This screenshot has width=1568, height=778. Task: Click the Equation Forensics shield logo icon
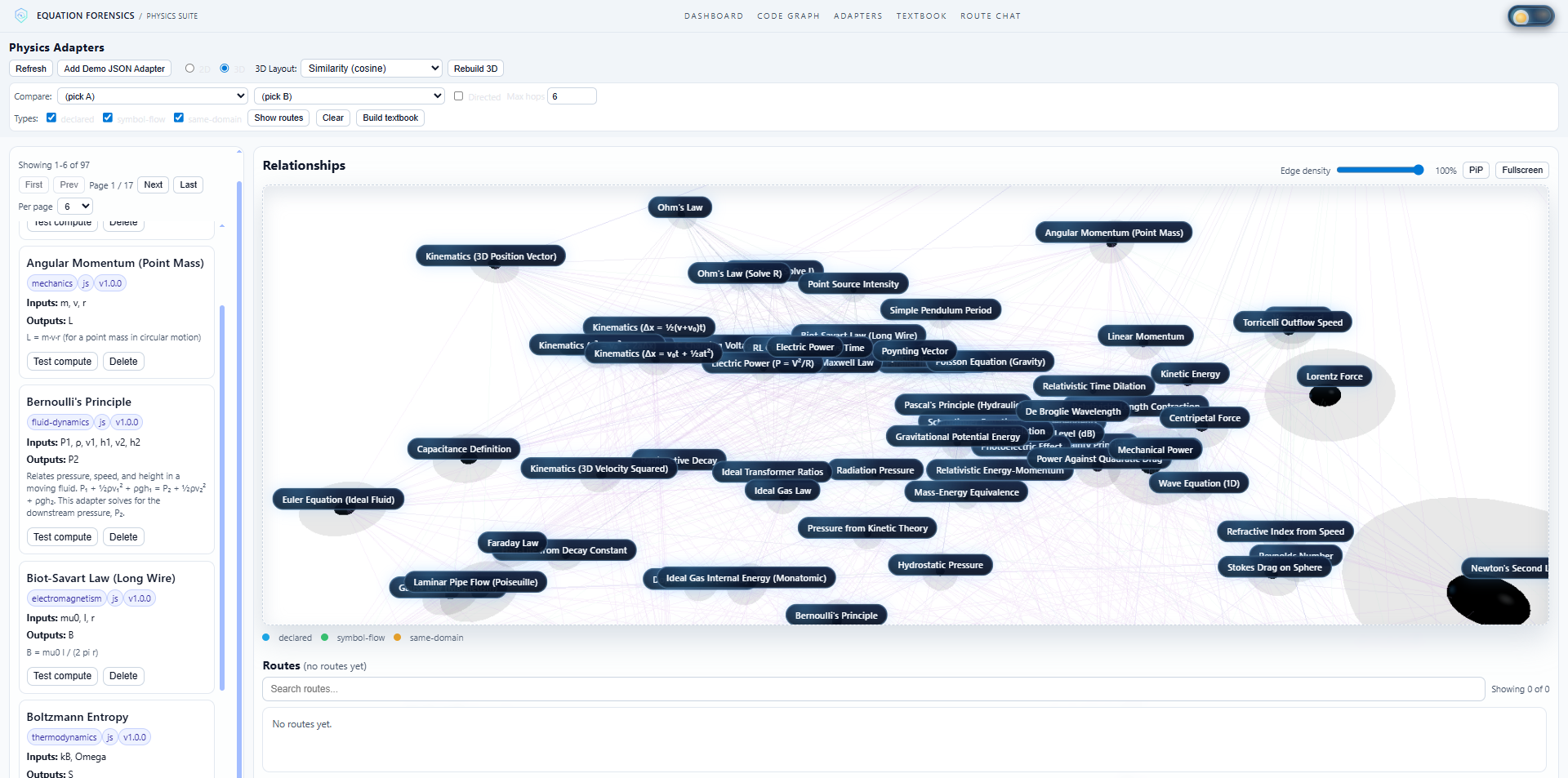coord(21,16)
